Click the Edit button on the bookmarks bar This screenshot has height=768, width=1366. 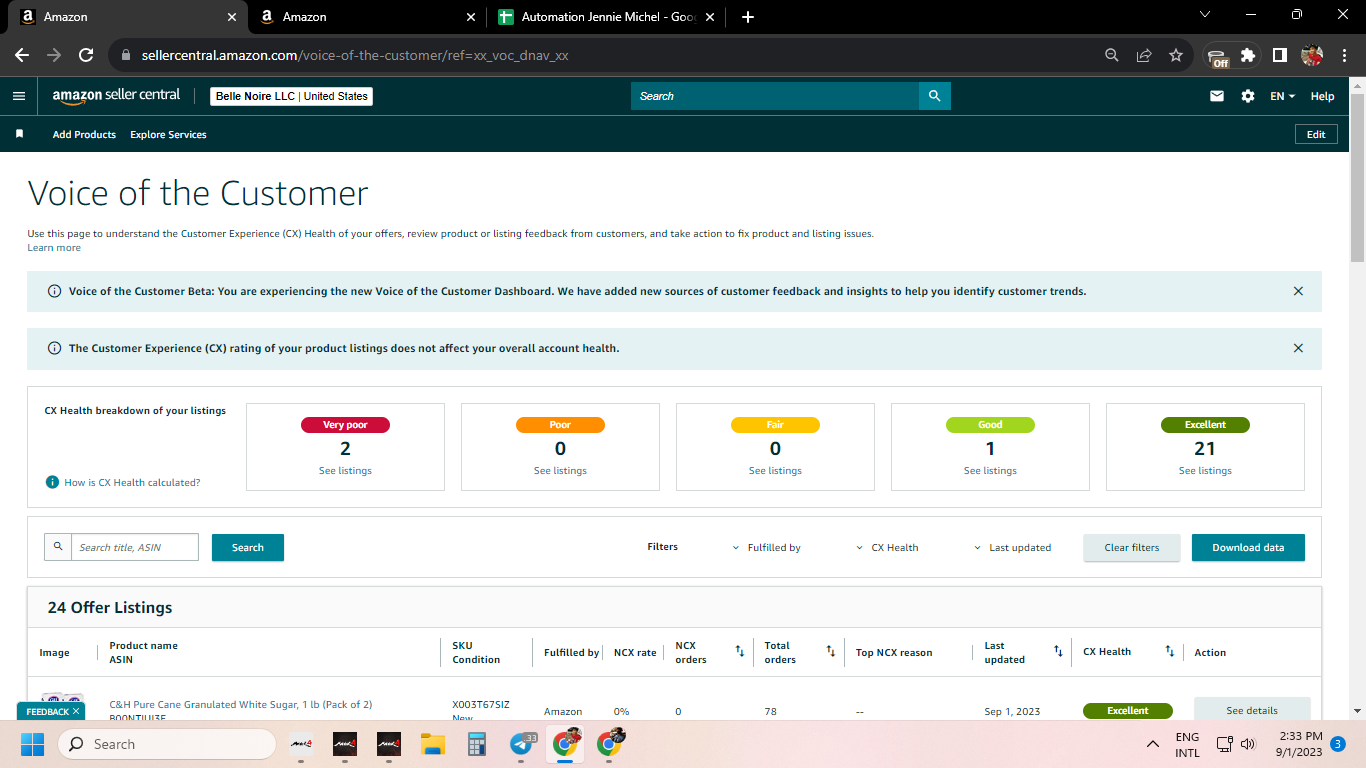(1316, 134)
